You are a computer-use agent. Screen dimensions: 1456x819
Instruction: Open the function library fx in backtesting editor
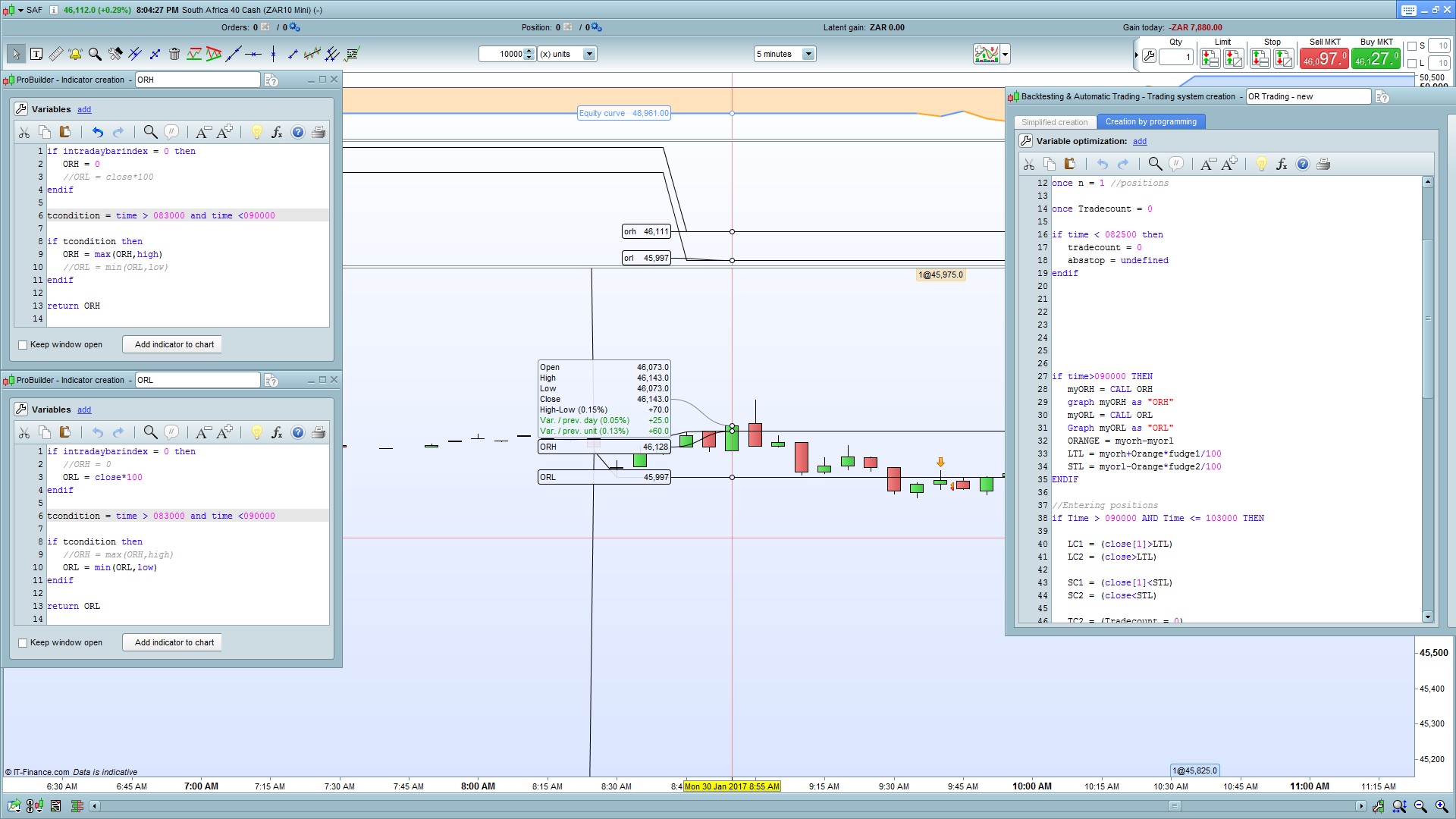coord(1282,165)
